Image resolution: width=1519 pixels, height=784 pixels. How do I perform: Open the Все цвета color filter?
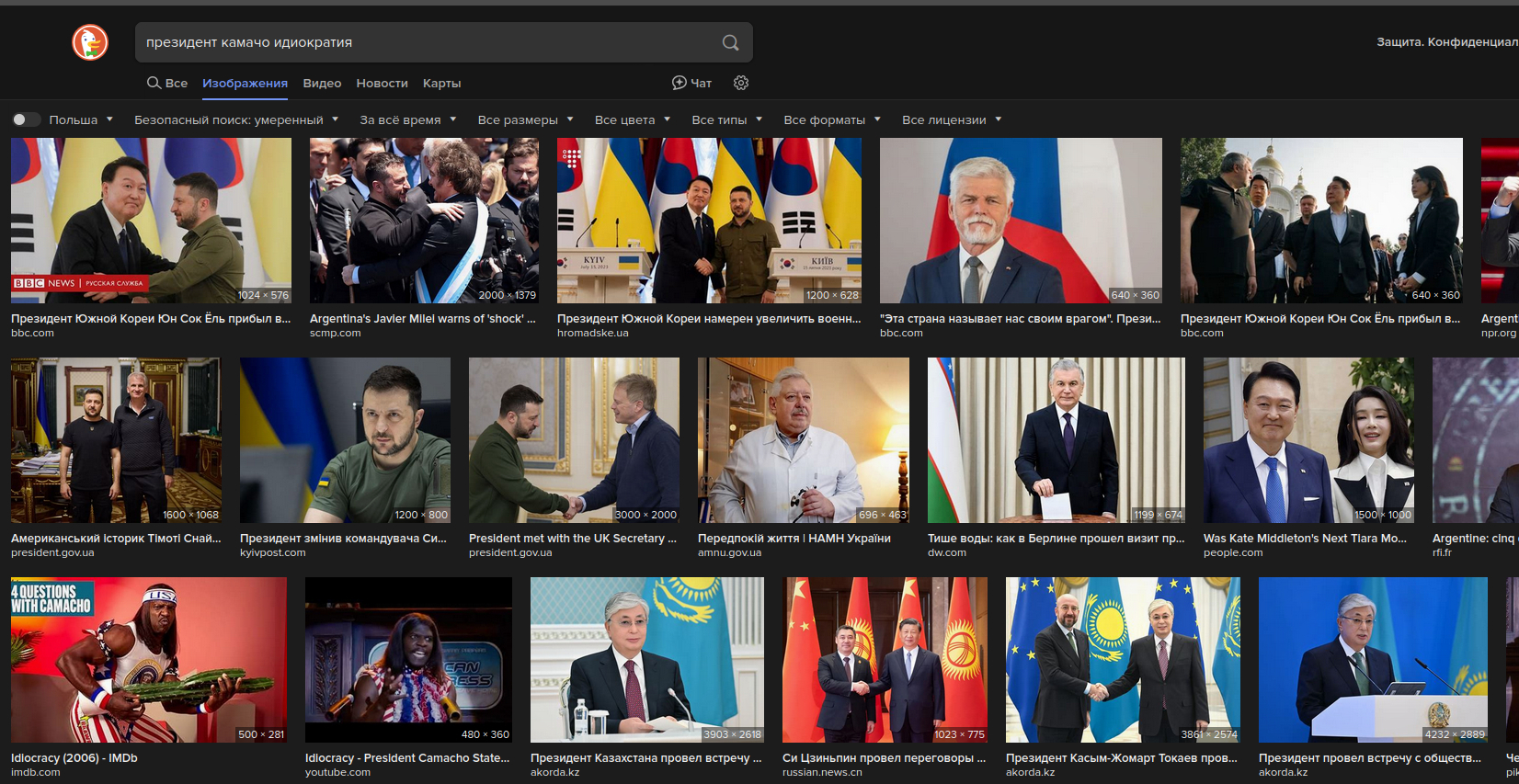(633, 119)
